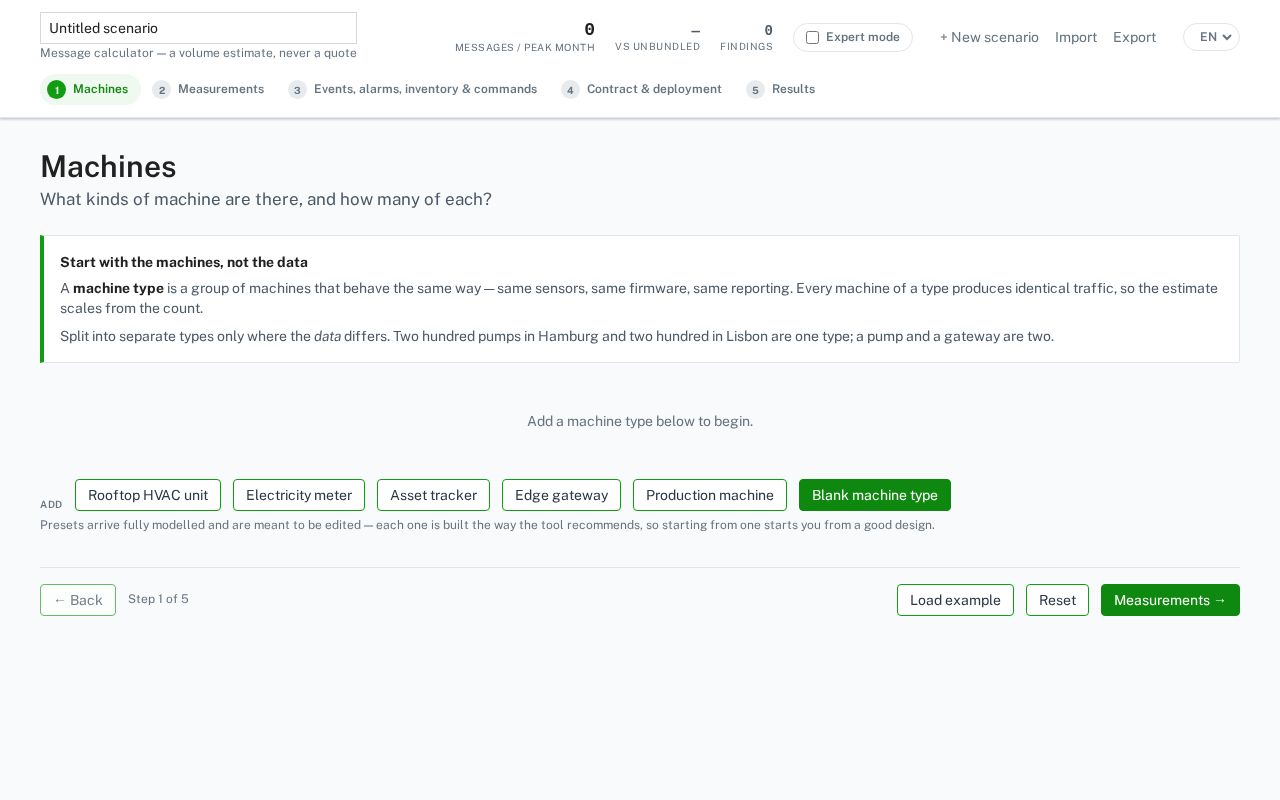Click the step 1 Machines number badge
This screenshot has width=1280, height=800.
56,90
